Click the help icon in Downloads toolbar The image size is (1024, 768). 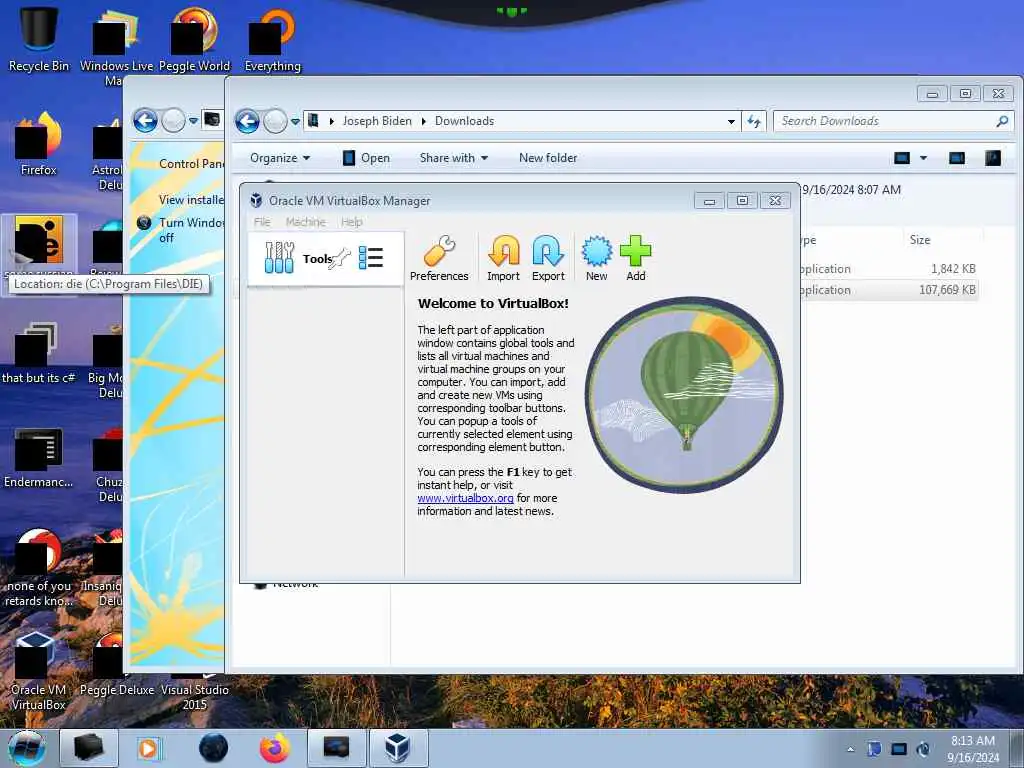tap(993, 158)
